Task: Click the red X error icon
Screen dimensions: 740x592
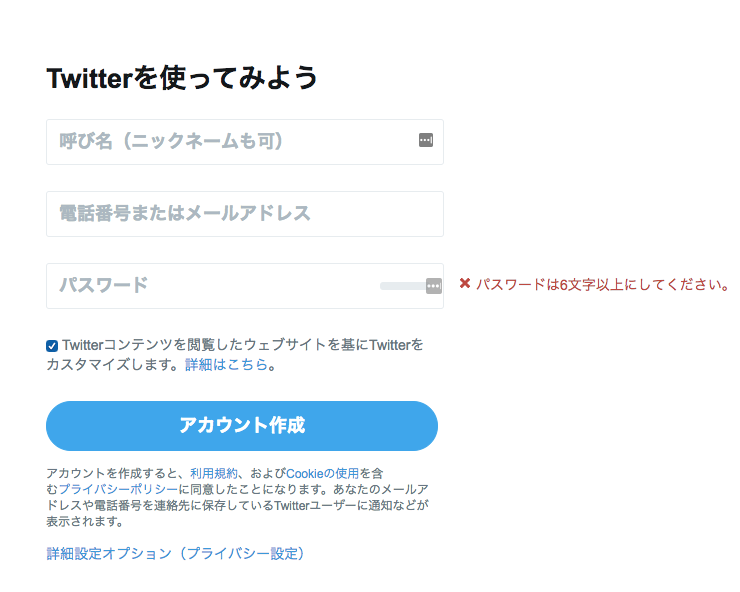Action: click(465, 284)
